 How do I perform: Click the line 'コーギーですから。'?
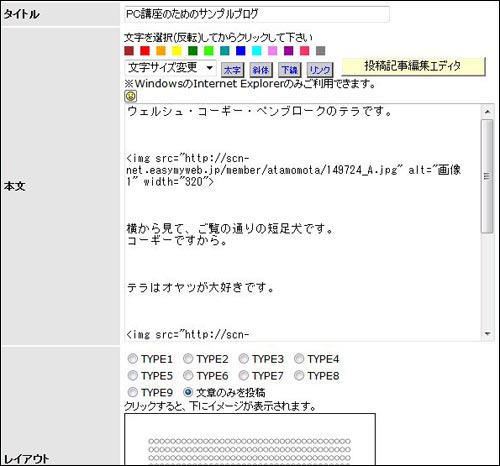pyautogui.click(x=177, y=240)
